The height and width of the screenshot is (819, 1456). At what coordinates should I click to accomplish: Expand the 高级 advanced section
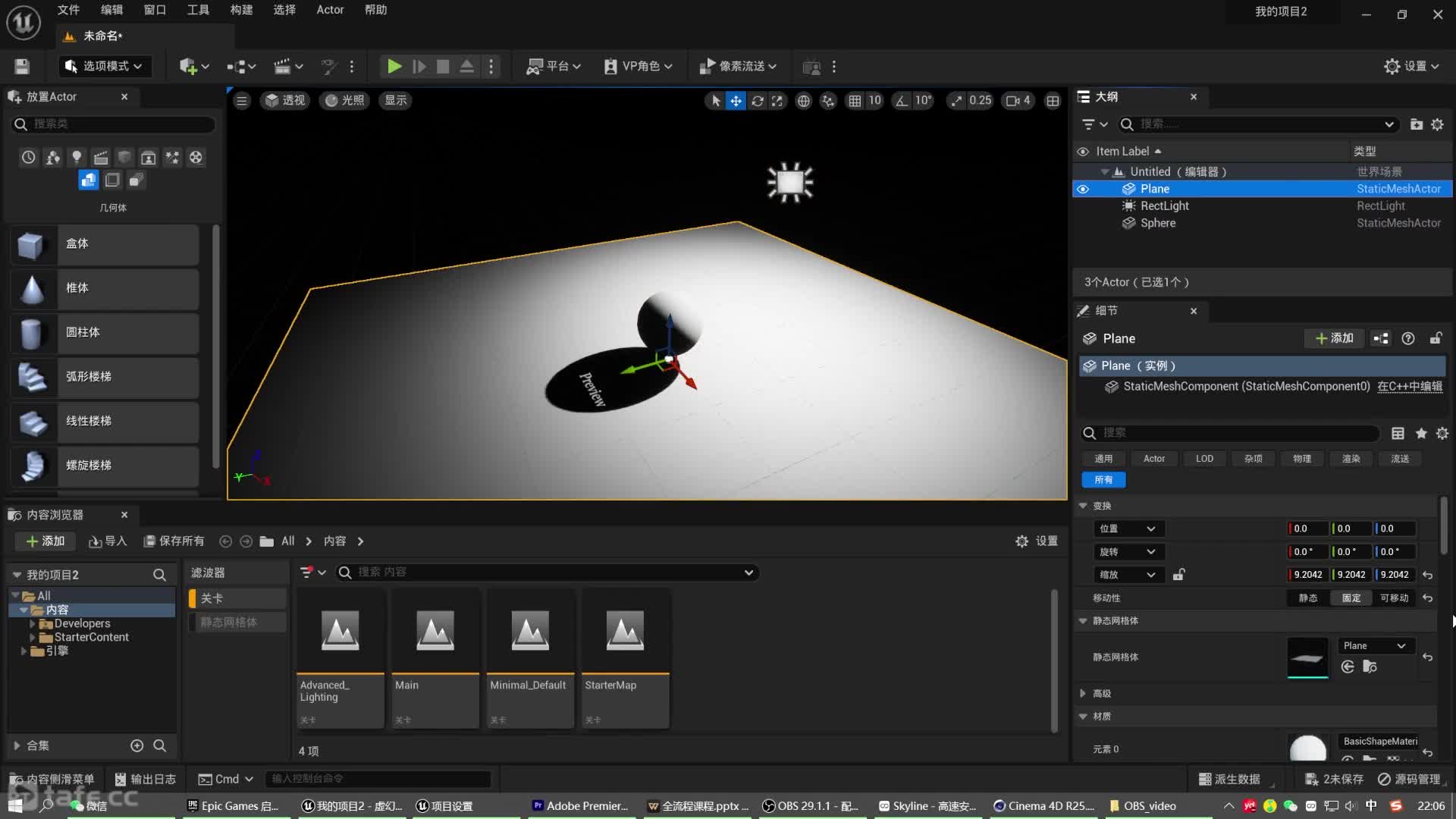pos(1083,694)
